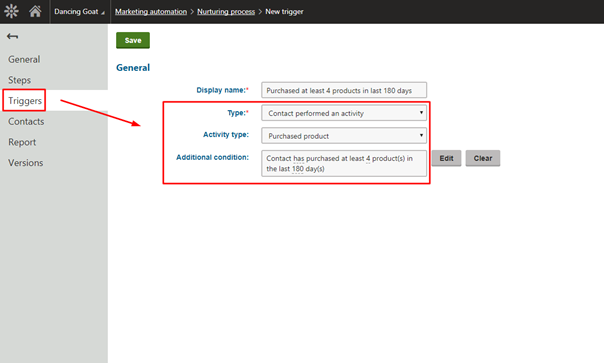Open the Marketing automation breadcrumb link
The image size is (604, 363).
pyautogui.click(x=151, y=12)
